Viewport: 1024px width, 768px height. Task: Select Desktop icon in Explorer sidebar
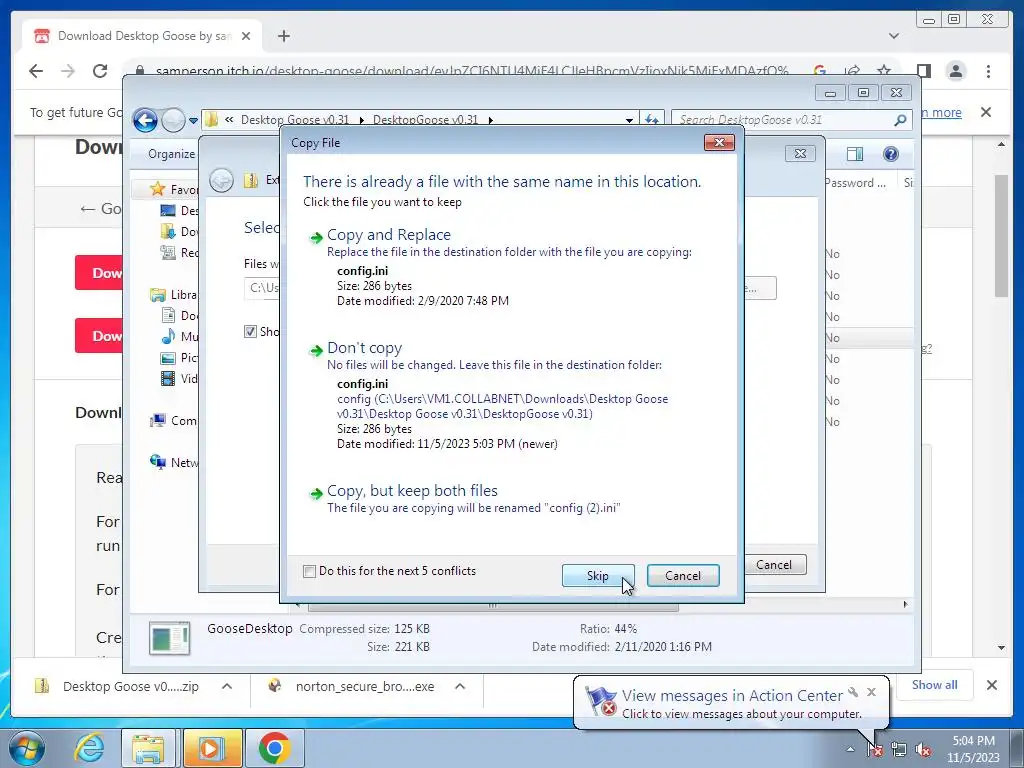[x=168, y=210]
